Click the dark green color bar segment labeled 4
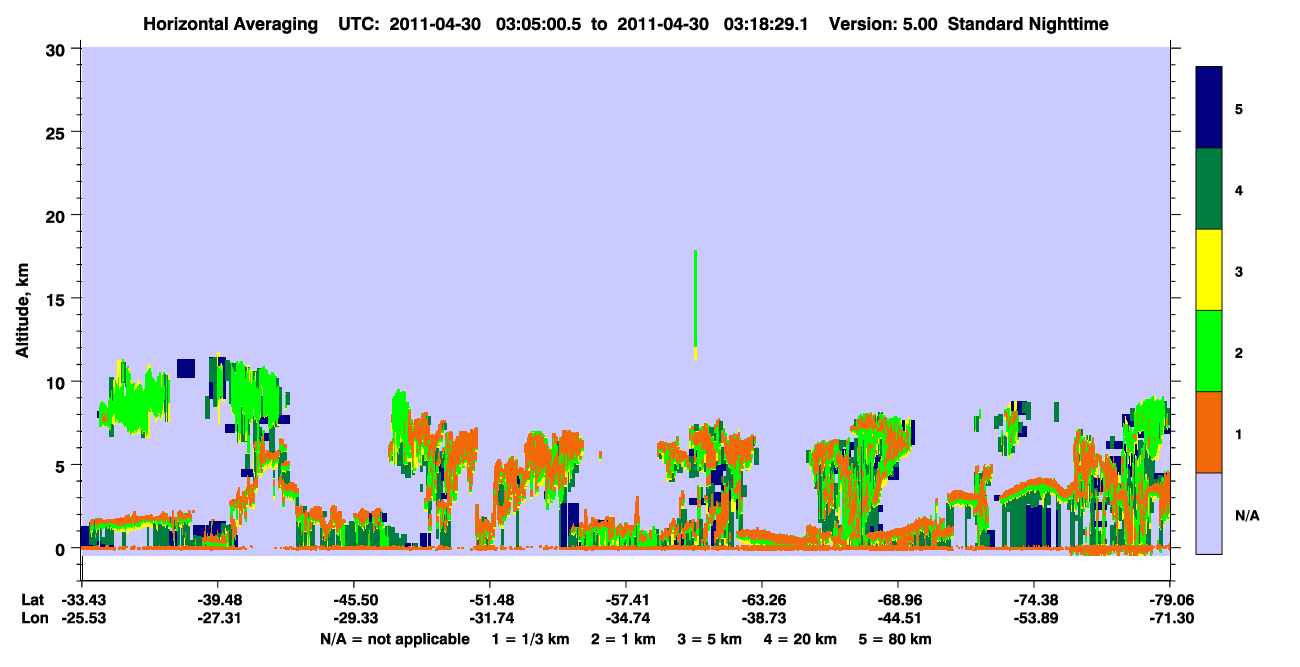Screen dimensions: 1300x667 tap(1209, 189)
